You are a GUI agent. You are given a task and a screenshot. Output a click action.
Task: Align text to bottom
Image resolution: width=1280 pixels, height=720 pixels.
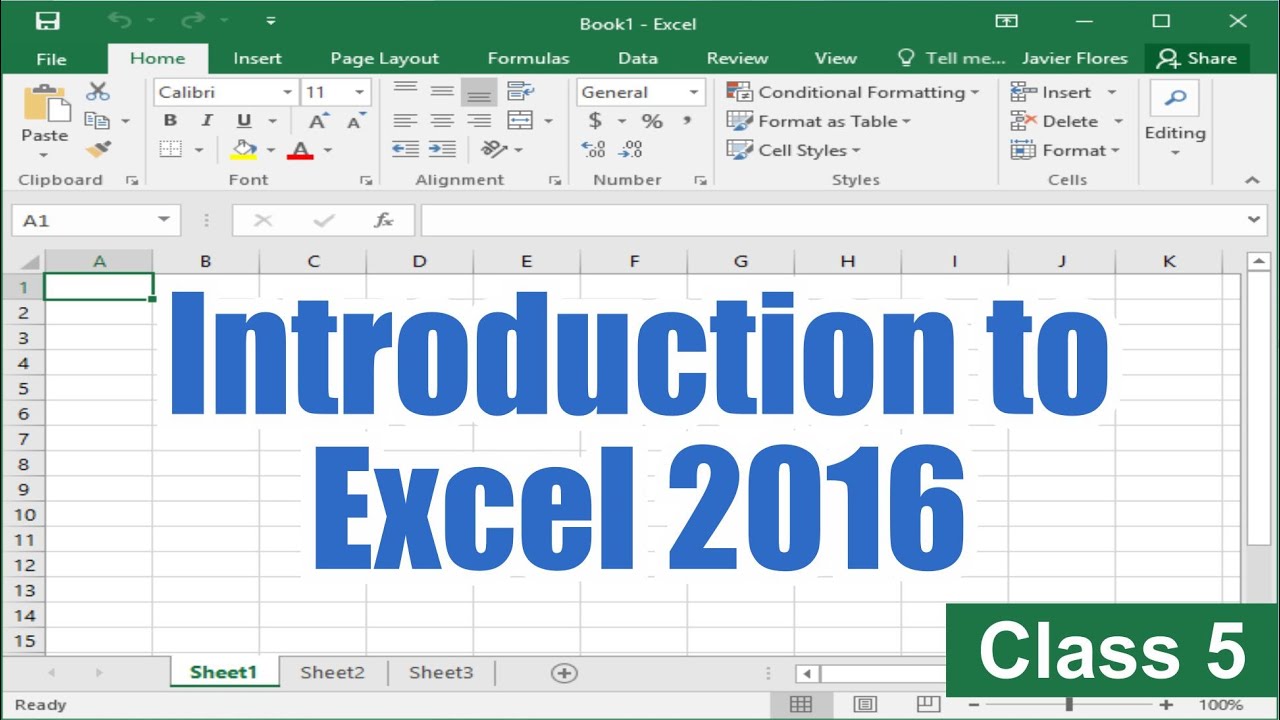pos(479,92)
